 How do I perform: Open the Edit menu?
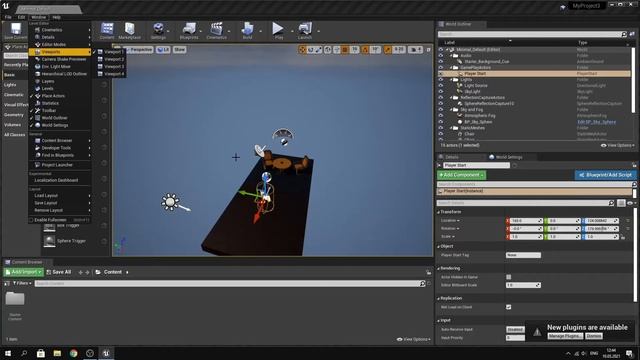click(x=22, y=17)
